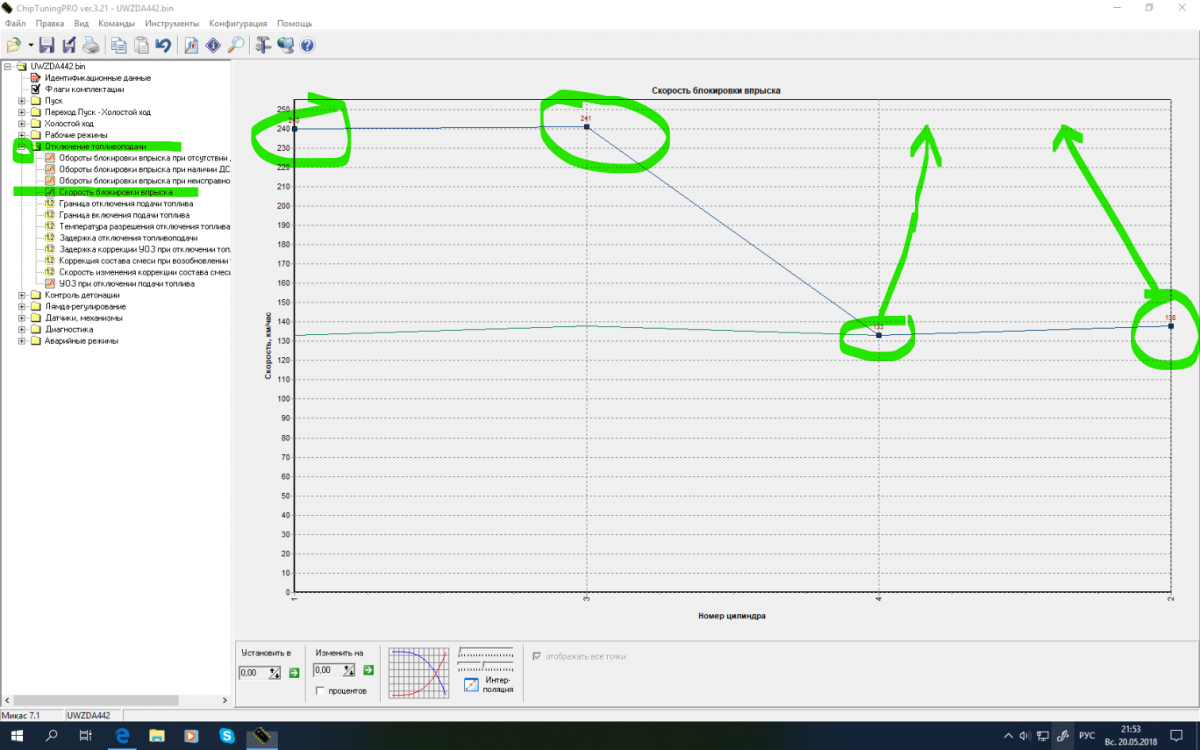Click the magnifying glass search icon
1200x750 pixels.
[x=236, y=45]
